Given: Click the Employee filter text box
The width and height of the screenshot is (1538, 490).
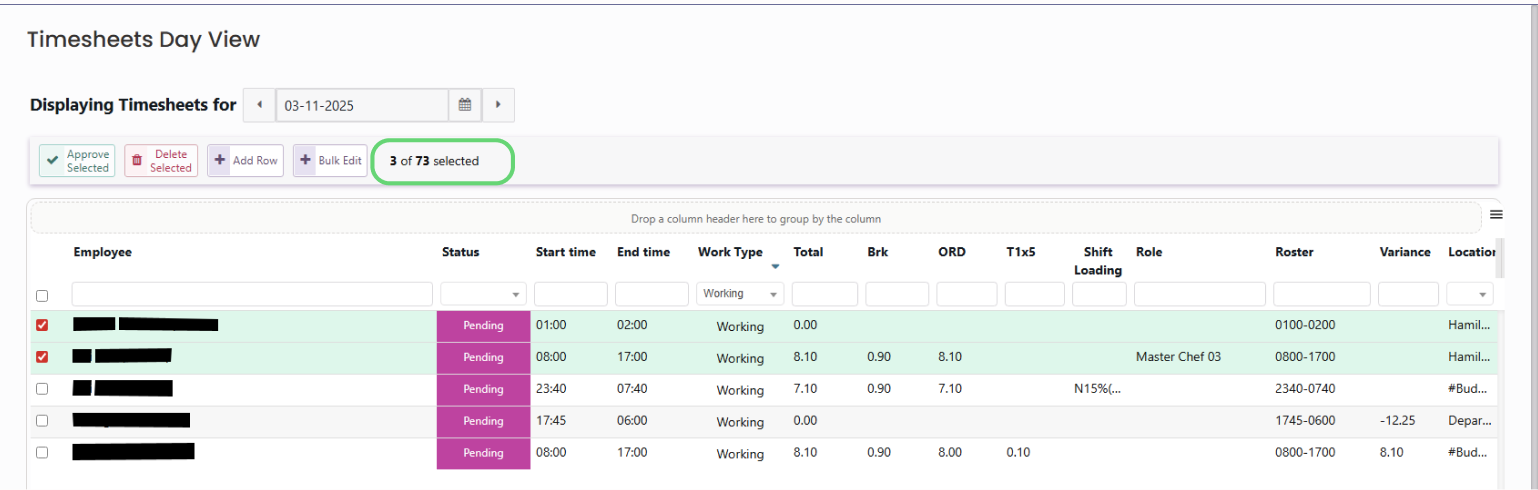Looking at the screenshot, I should (252, 294).
